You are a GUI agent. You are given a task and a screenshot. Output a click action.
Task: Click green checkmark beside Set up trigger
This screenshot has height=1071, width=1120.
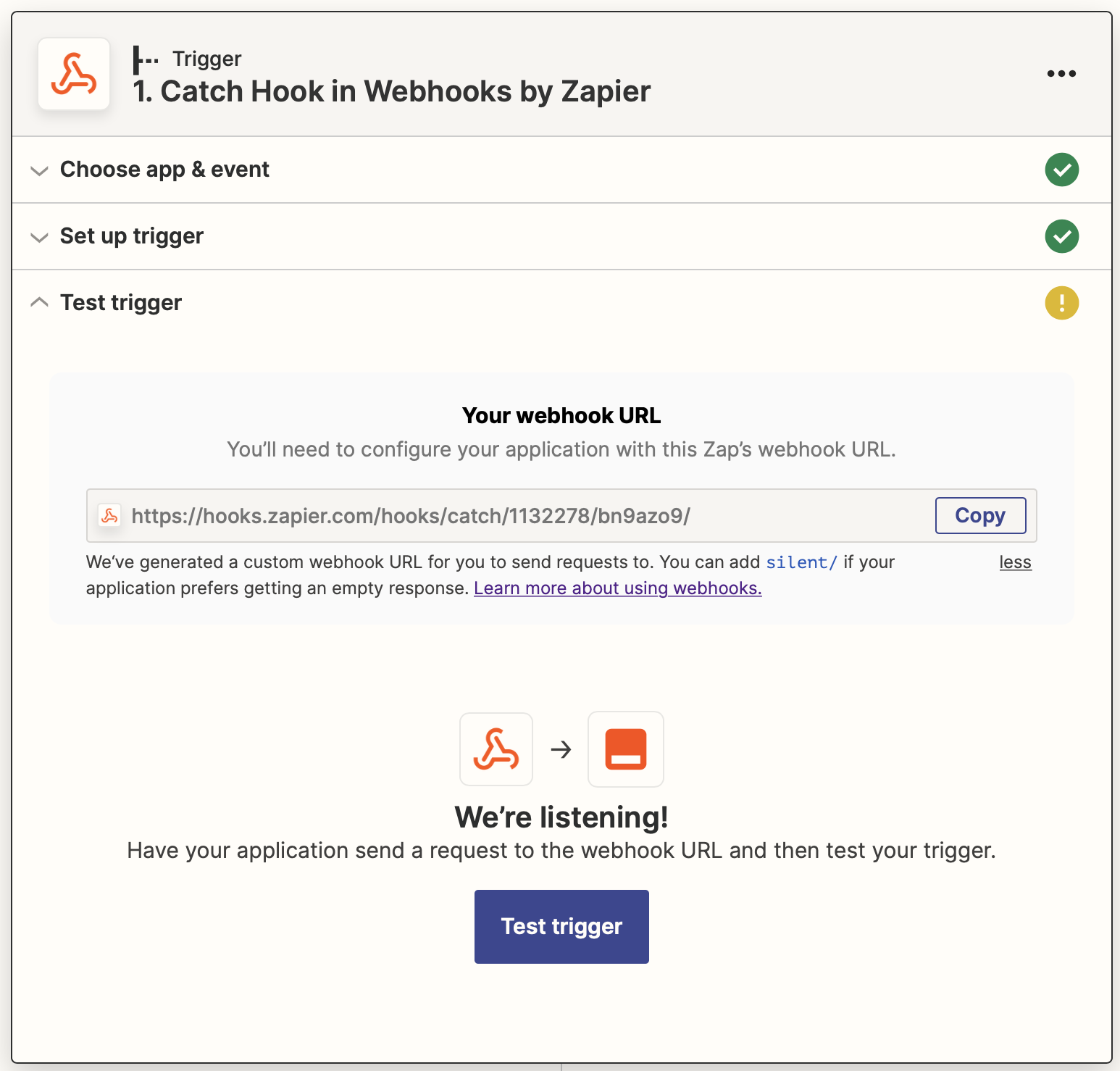(1061, 236)
